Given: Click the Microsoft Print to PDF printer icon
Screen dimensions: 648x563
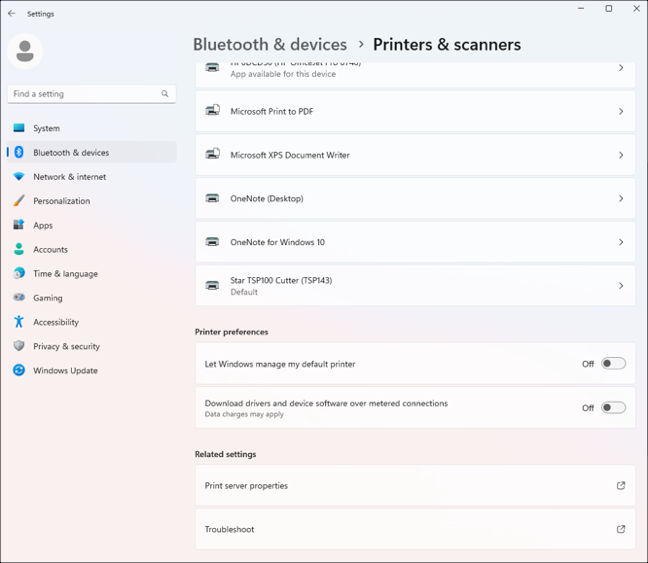Looking at the screenshot, I should (x=212, y=111).
